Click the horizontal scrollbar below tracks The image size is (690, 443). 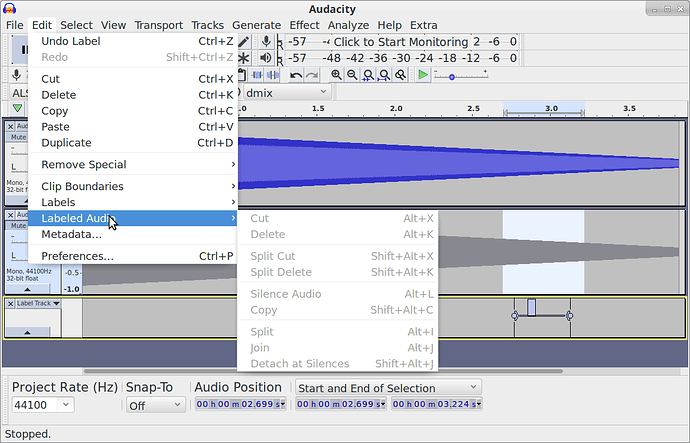pos(323,371)
